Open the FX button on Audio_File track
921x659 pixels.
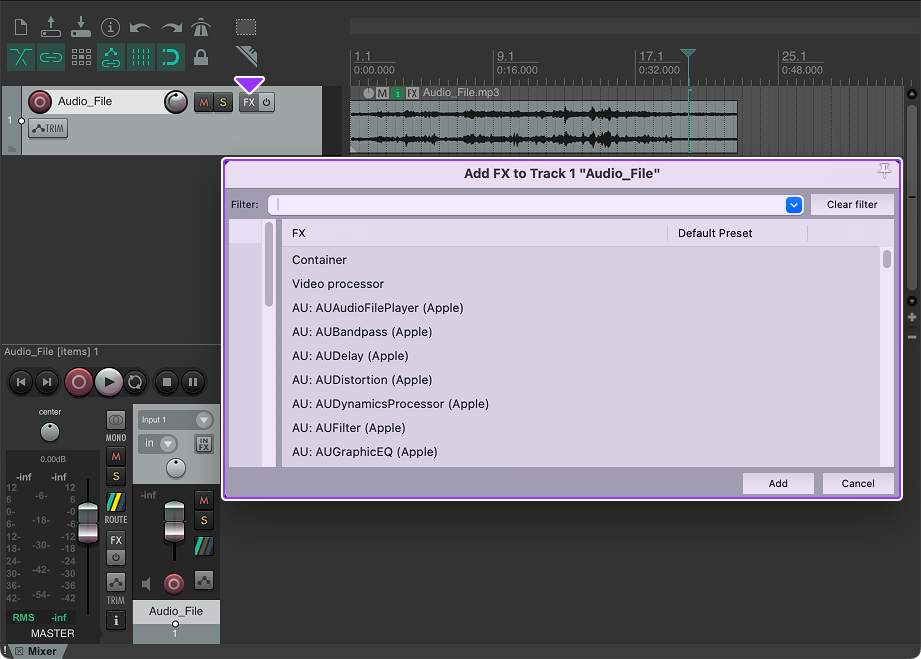[249, 102]
